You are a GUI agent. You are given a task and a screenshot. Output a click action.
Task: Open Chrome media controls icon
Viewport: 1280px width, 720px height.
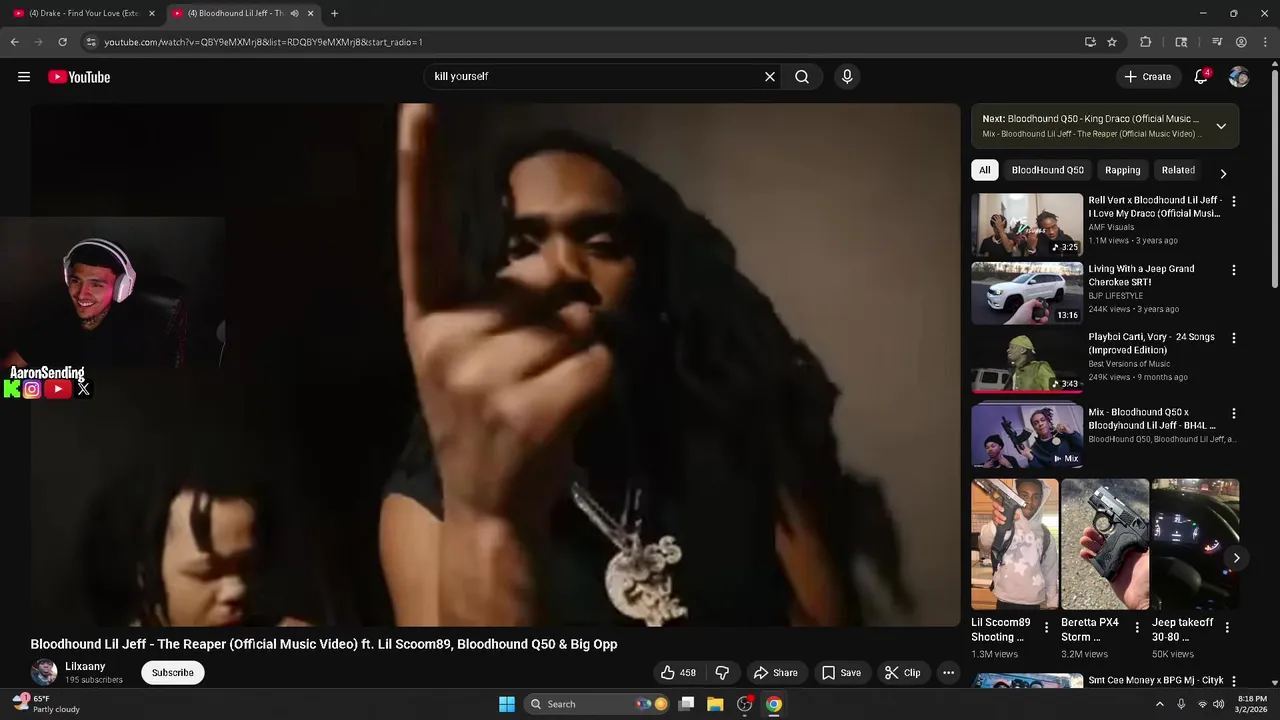pos(1217,42)
